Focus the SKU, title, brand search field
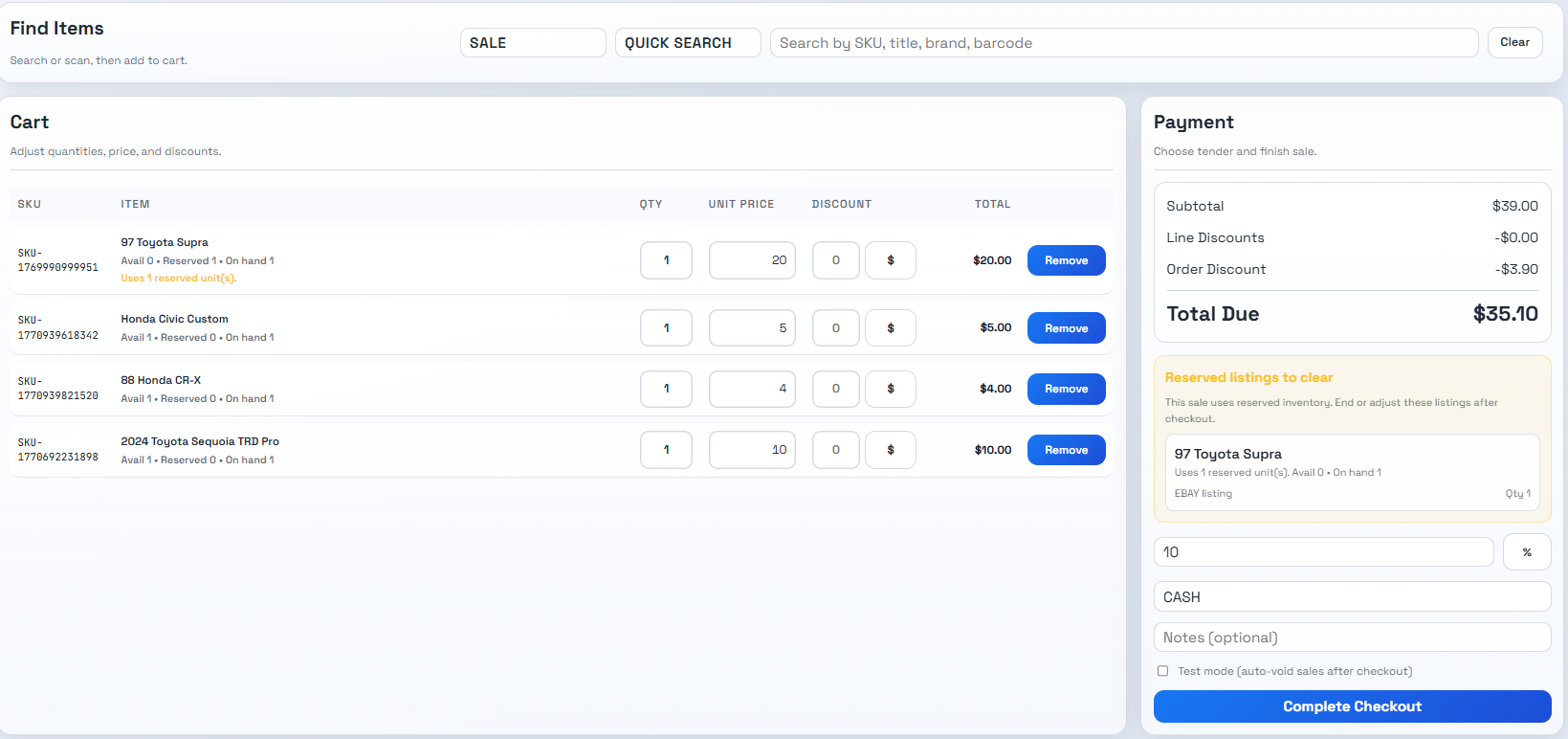This screenshot has height=739, width=1568. click(x=1124, y=42)
